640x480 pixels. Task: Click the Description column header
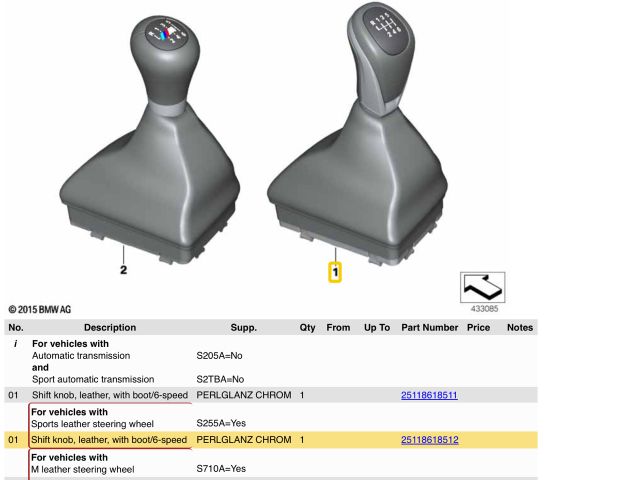coord(110,327)
